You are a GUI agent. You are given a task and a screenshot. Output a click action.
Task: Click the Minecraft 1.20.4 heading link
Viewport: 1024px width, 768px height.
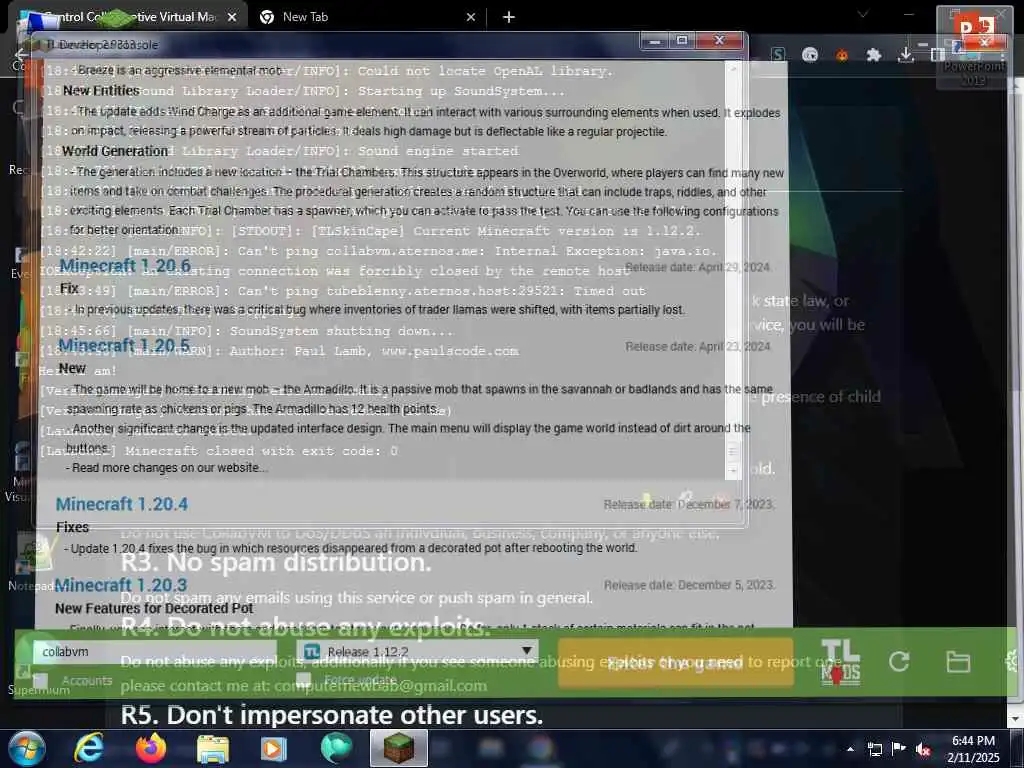click(121, 504)
